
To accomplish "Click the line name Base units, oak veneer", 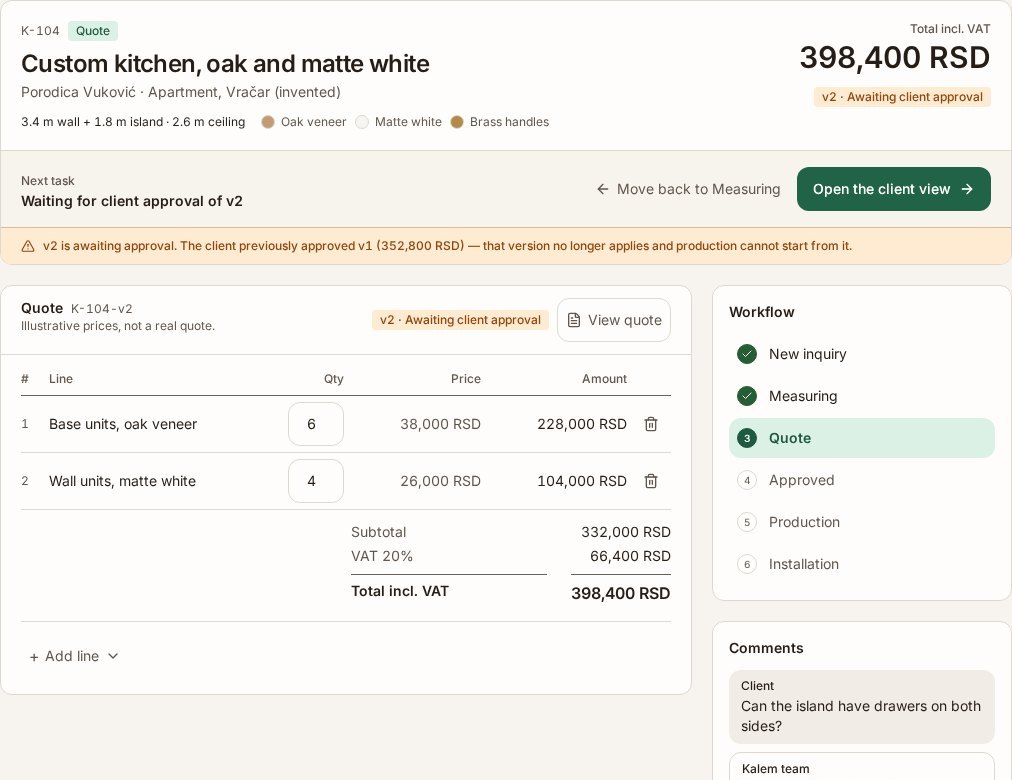I will pos(123,424).
